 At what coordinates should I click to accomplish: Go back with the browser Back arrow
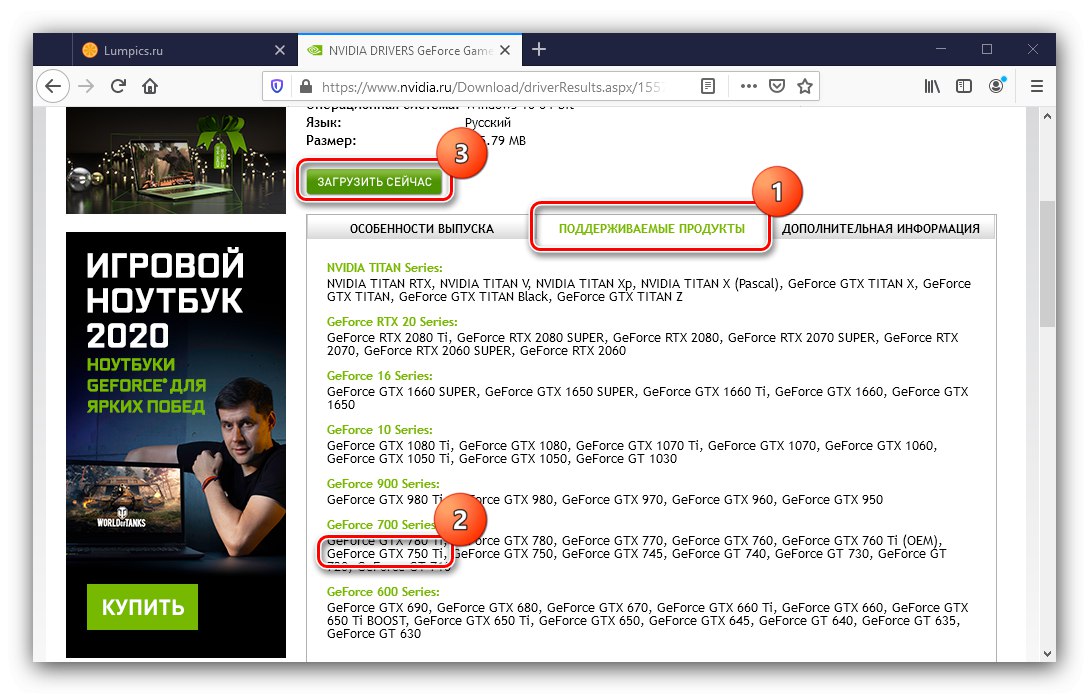coord(53,86)
